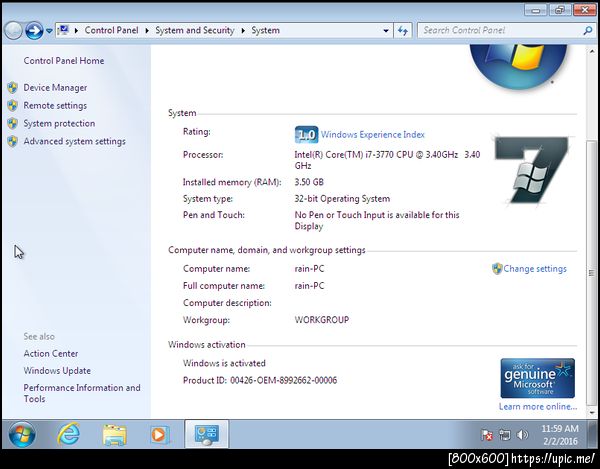Click the genuine Microsoft software badge
The width and height of the screenshot is (600, 469).
tap(538, 378)
